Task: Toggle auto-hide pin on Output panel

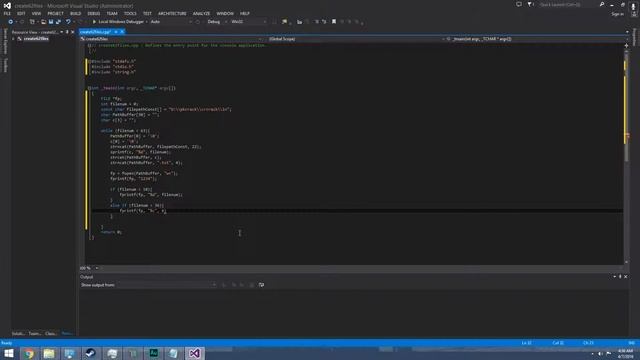Action: tap(620, 277)
